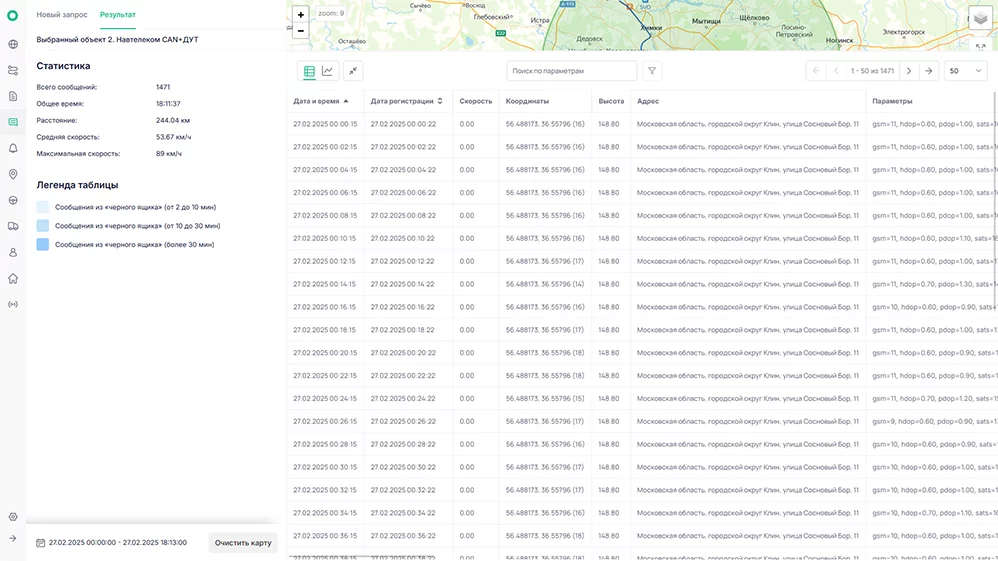Open the date range 27.02.2025 picker
Image resolution: width=998 pixels, height=561 pixels.
(x=112, y=543)
